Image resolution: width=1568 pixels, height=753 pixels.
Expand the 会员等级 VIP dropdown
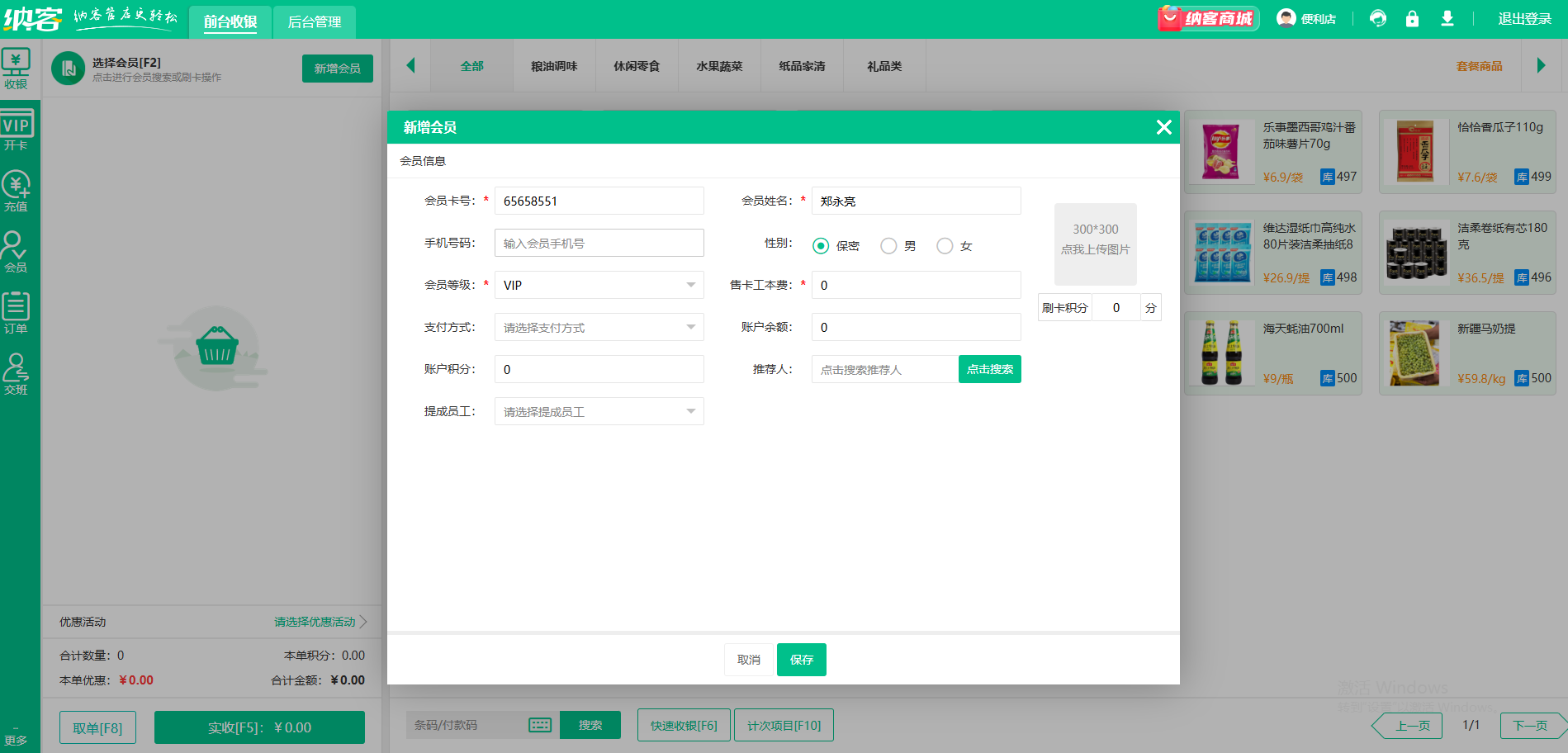point(599,285)
